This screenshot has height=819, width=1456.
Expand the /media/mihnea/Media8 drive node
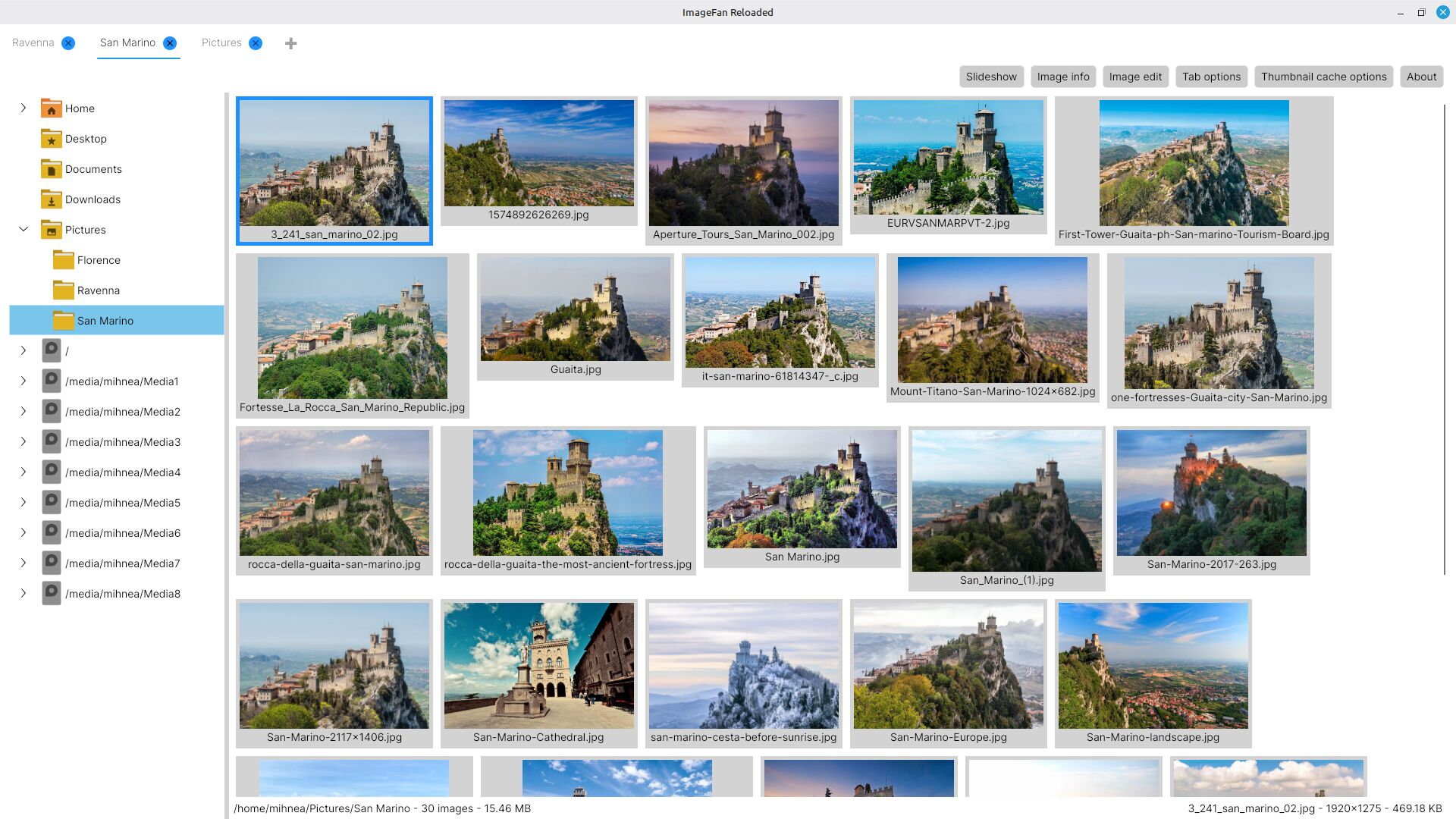tap(24, 593)
